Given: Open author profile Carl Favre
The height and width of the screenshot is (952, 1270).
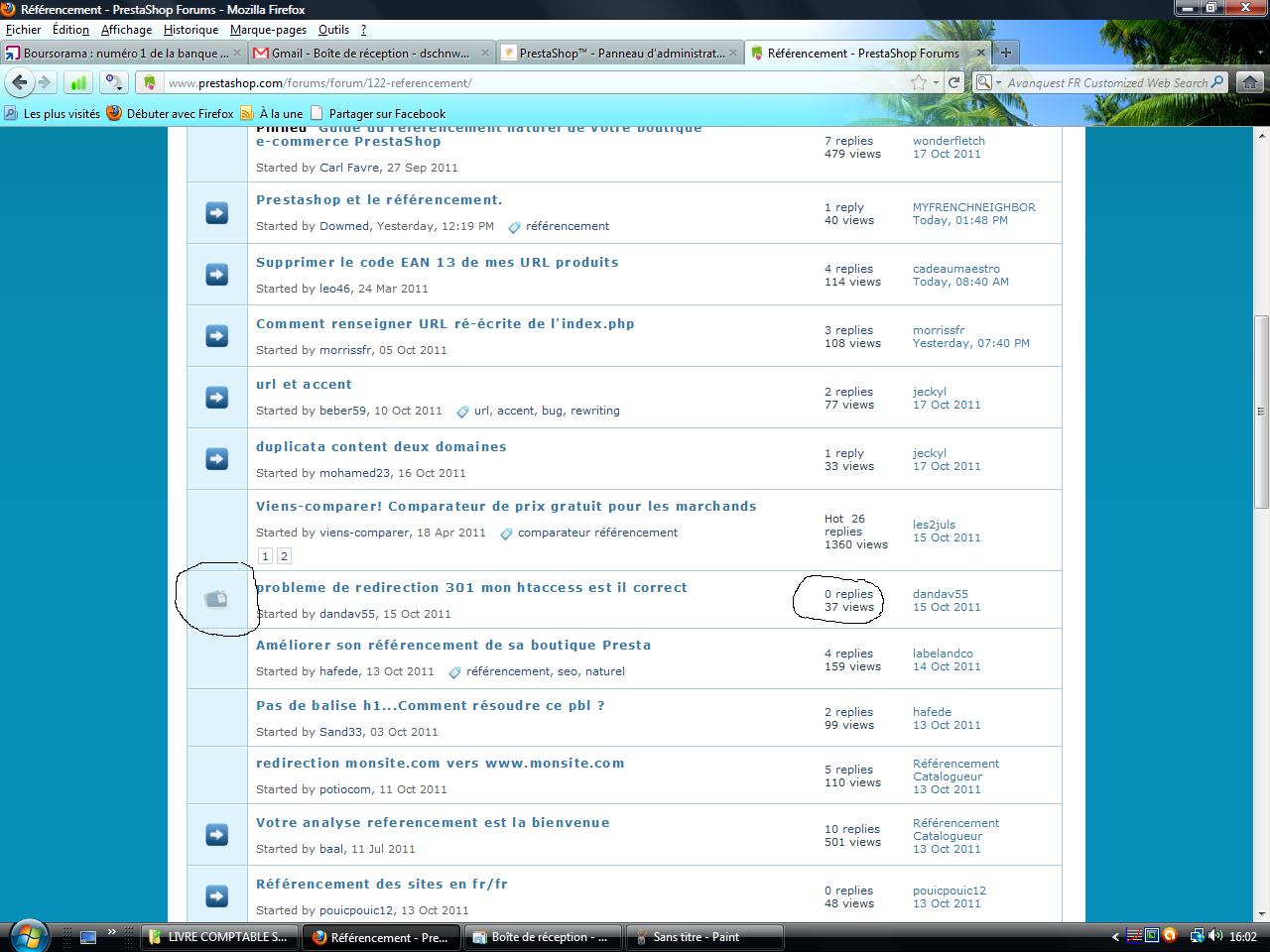Looking at the screenshot, I should [x=349, y=168].
